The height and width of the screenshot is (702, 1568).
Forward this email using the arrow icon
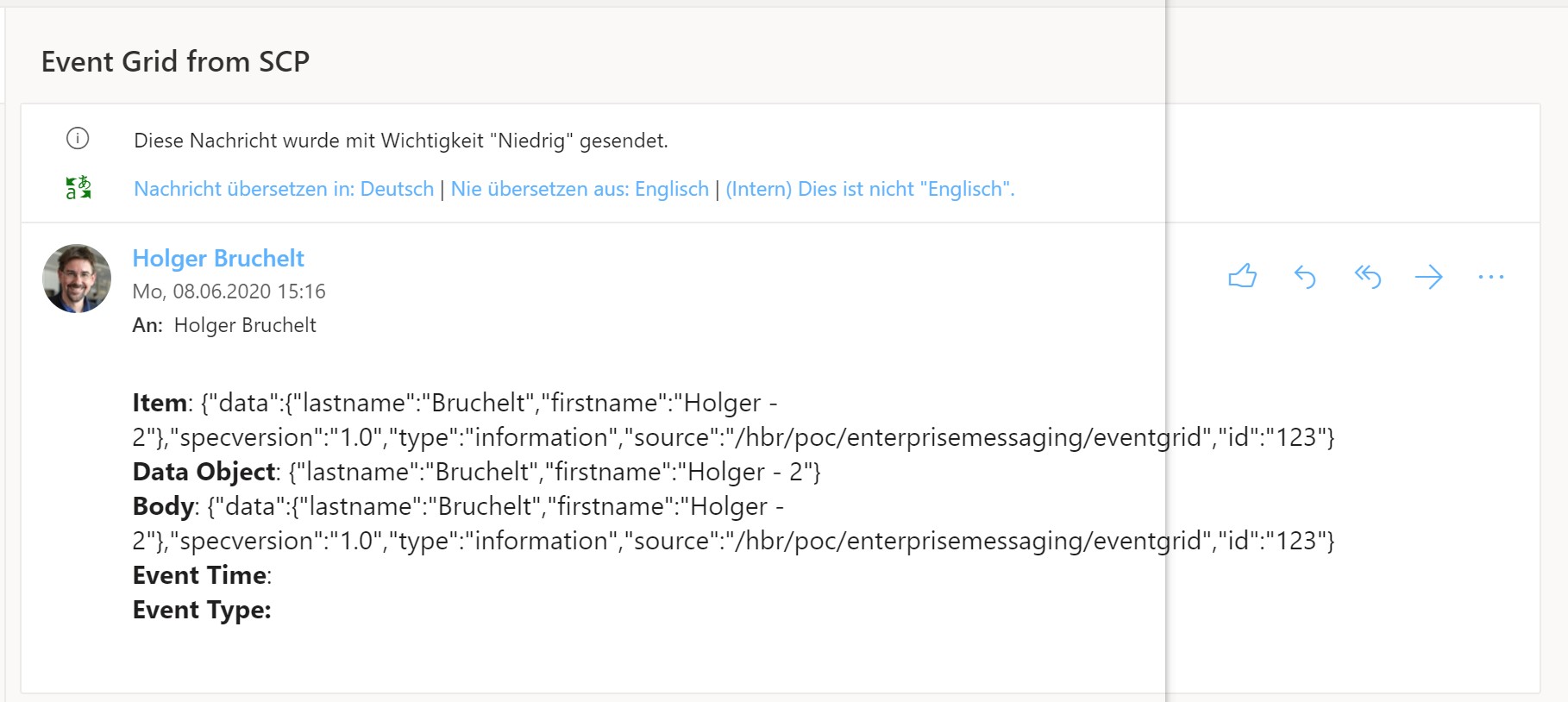pos(1429,277)
